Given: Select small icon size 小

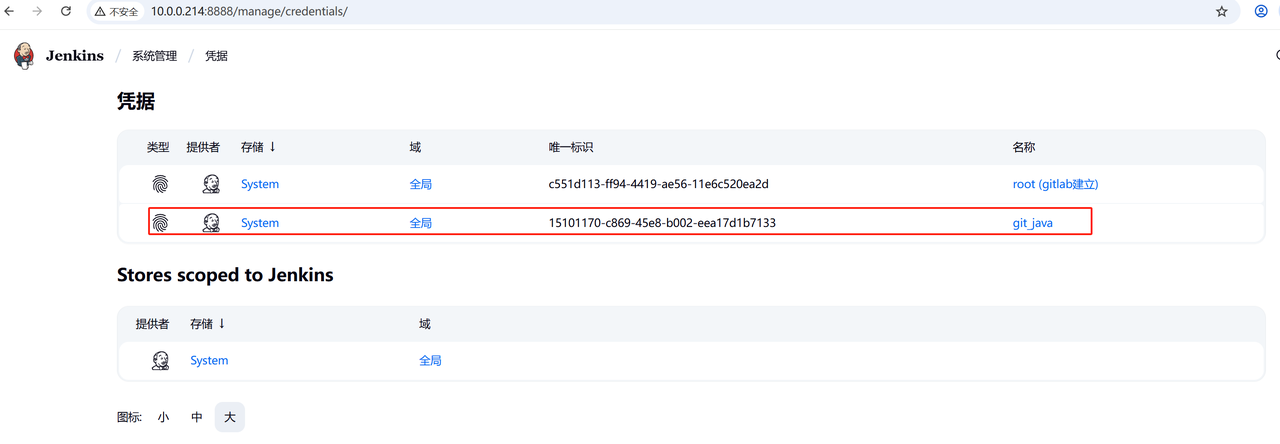Looking at the screenshot, I should click(x=163, y=417).
